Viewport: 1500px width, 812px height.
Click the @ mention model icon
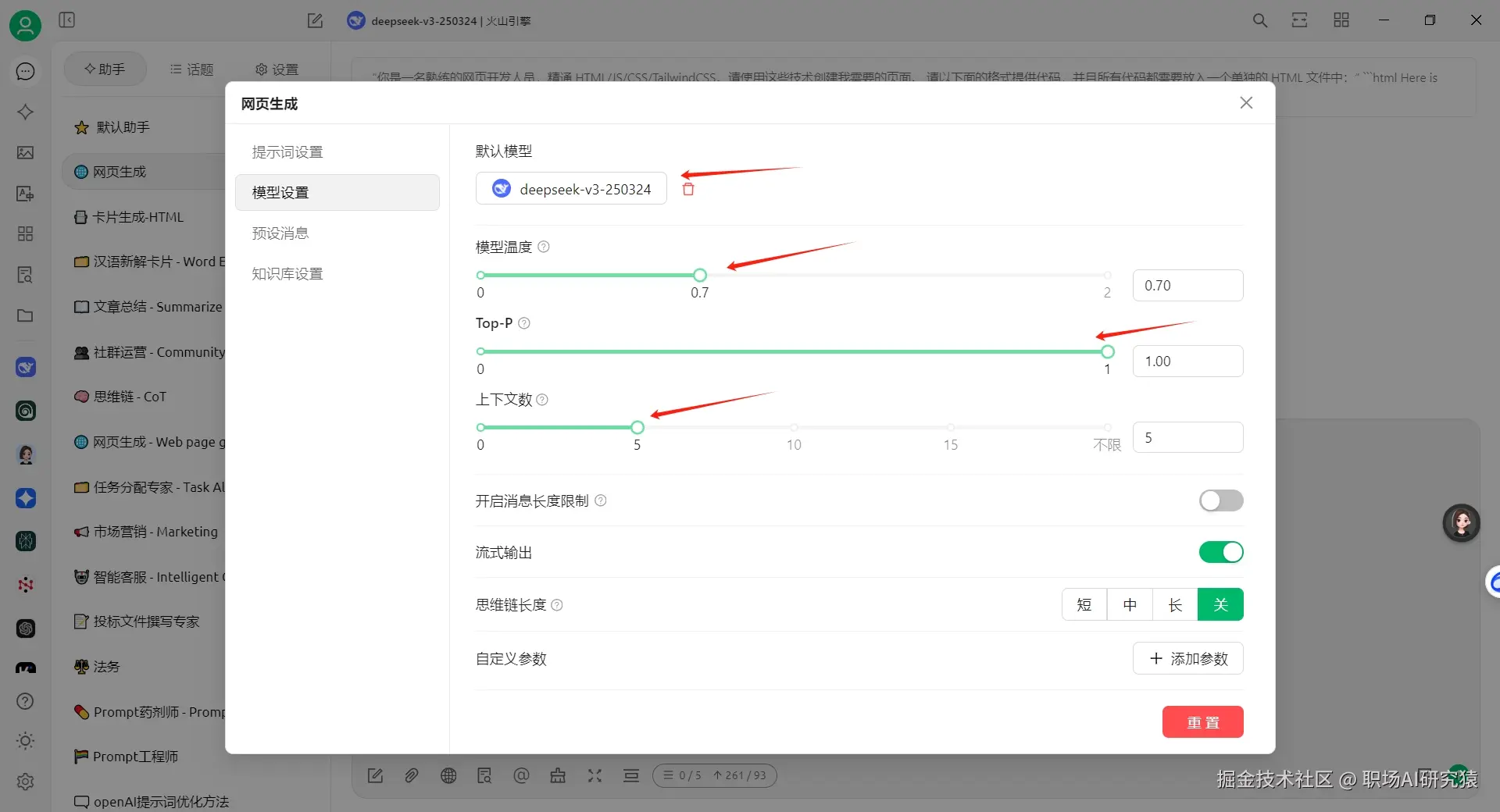[521, 775]
